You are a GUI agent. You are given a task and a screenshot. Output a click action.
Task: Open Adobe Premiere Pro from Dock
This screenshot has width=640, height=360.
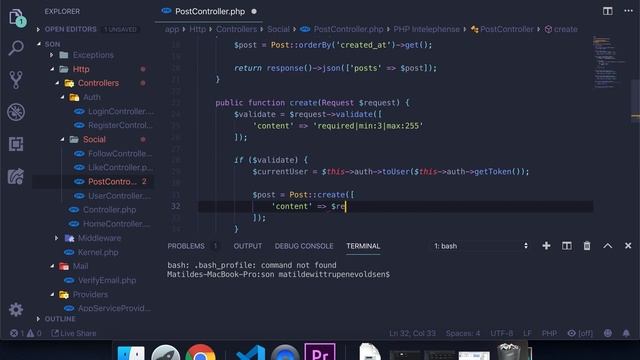coord(320,352)
